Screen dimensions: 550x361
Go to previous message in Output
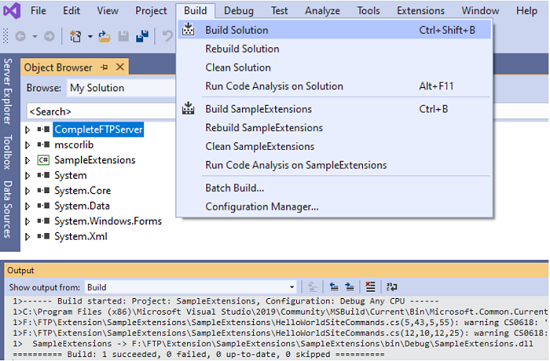point(334,287)
